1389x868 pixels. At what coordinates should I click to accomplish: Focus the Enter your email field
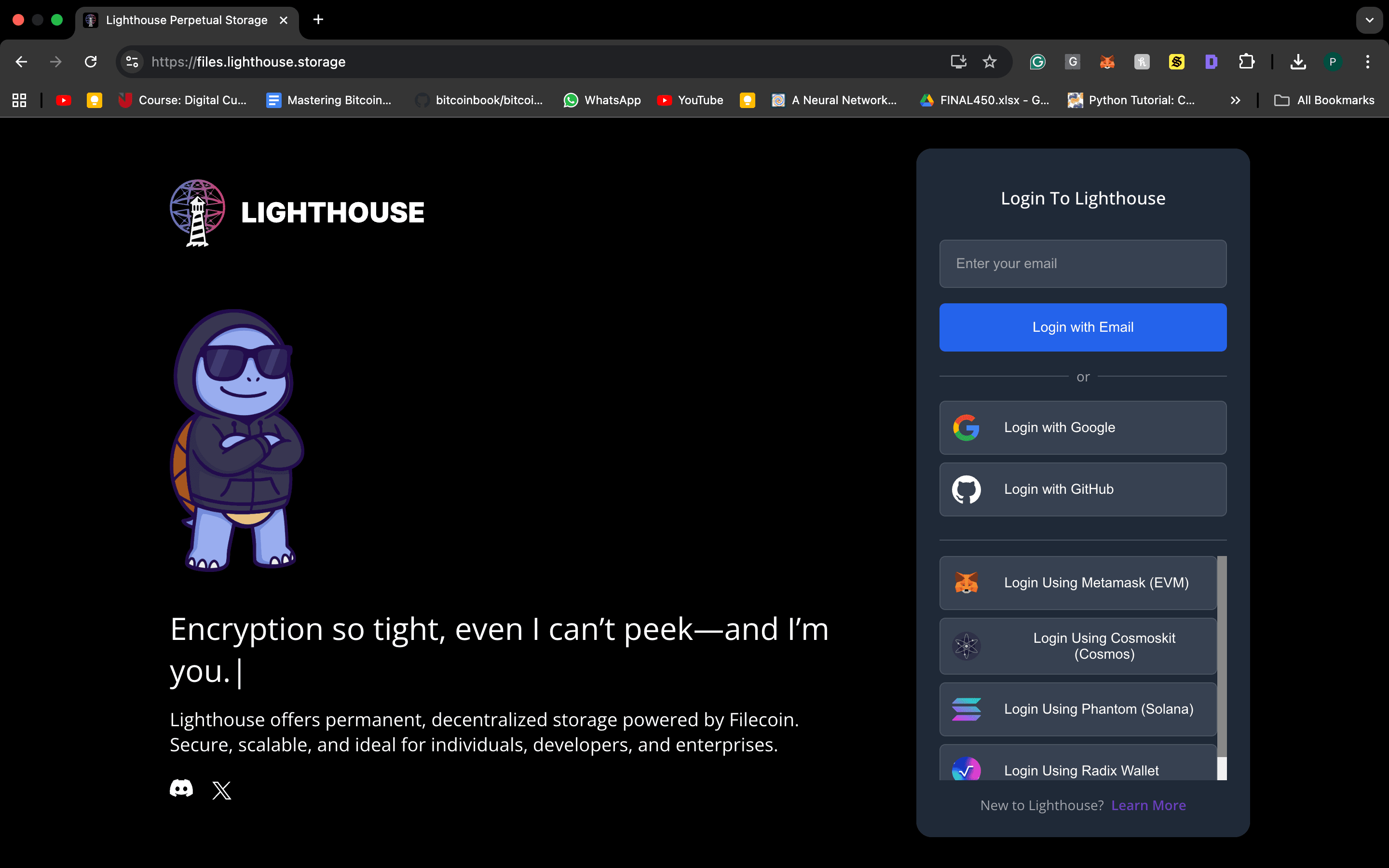click(x=1083, y=263)
